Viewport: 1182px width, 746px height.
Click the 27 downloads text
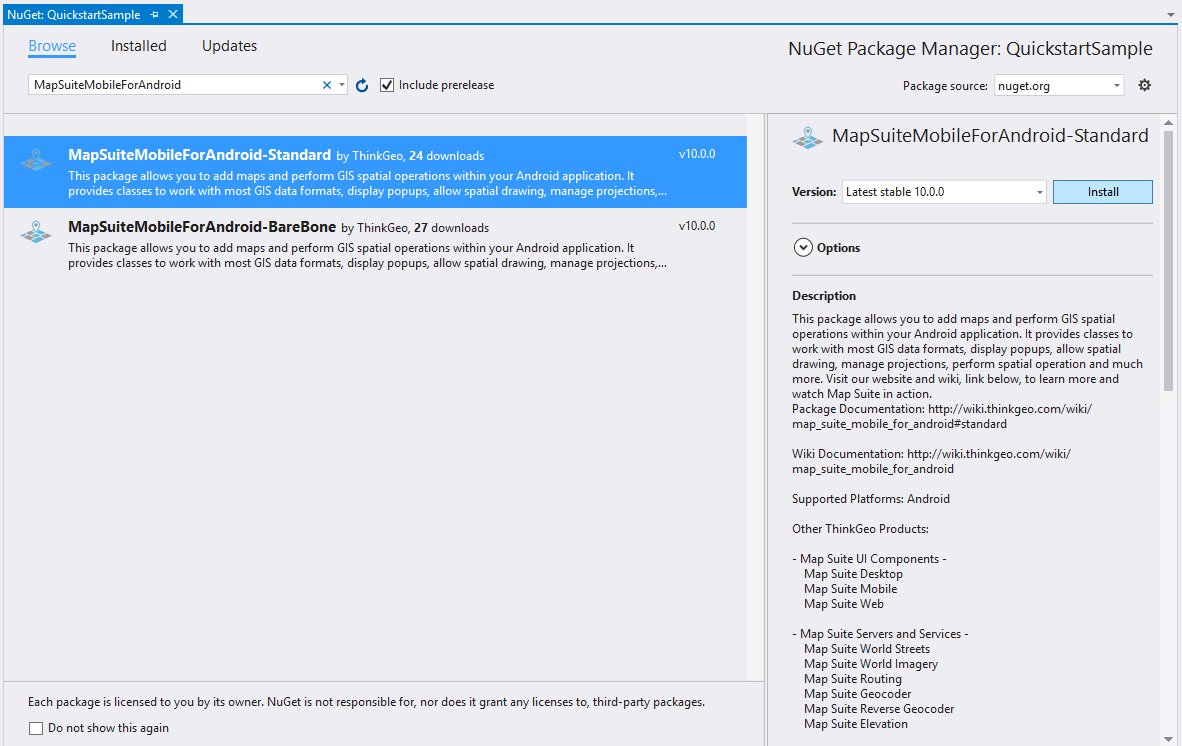pos(452,228)
